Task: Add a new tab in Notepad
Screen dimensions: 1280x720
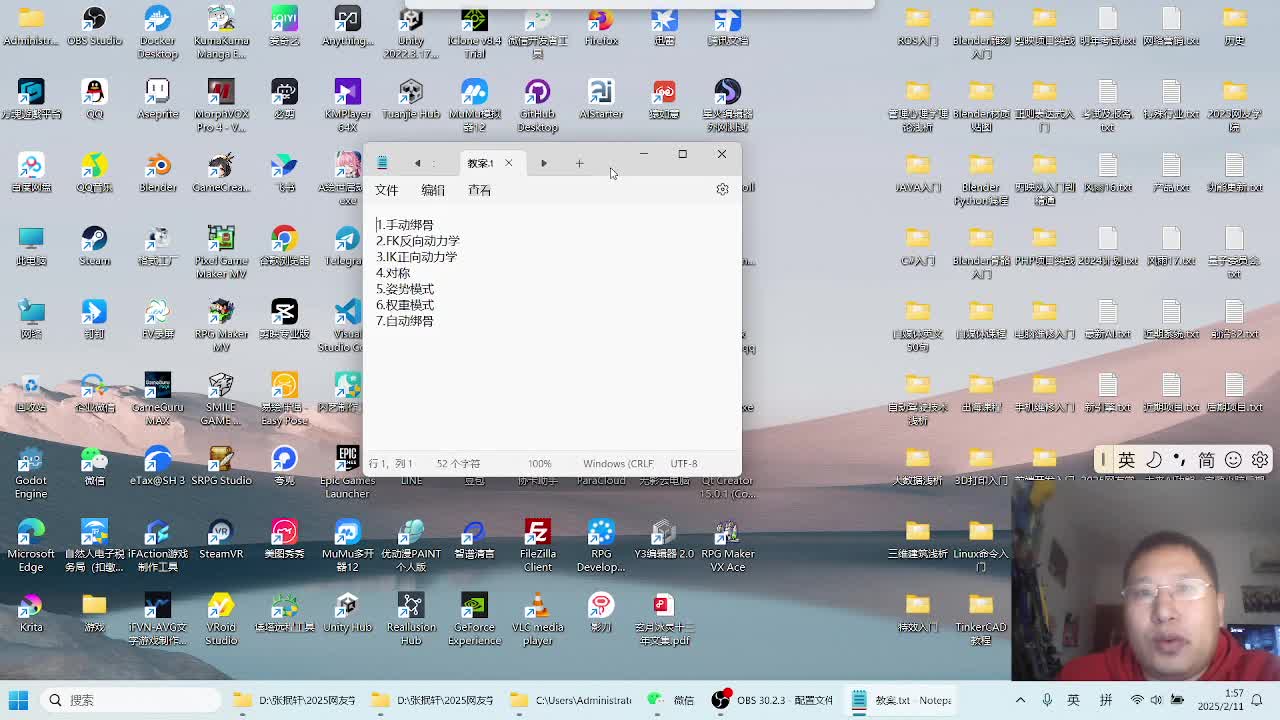Action: pos(579,163)
